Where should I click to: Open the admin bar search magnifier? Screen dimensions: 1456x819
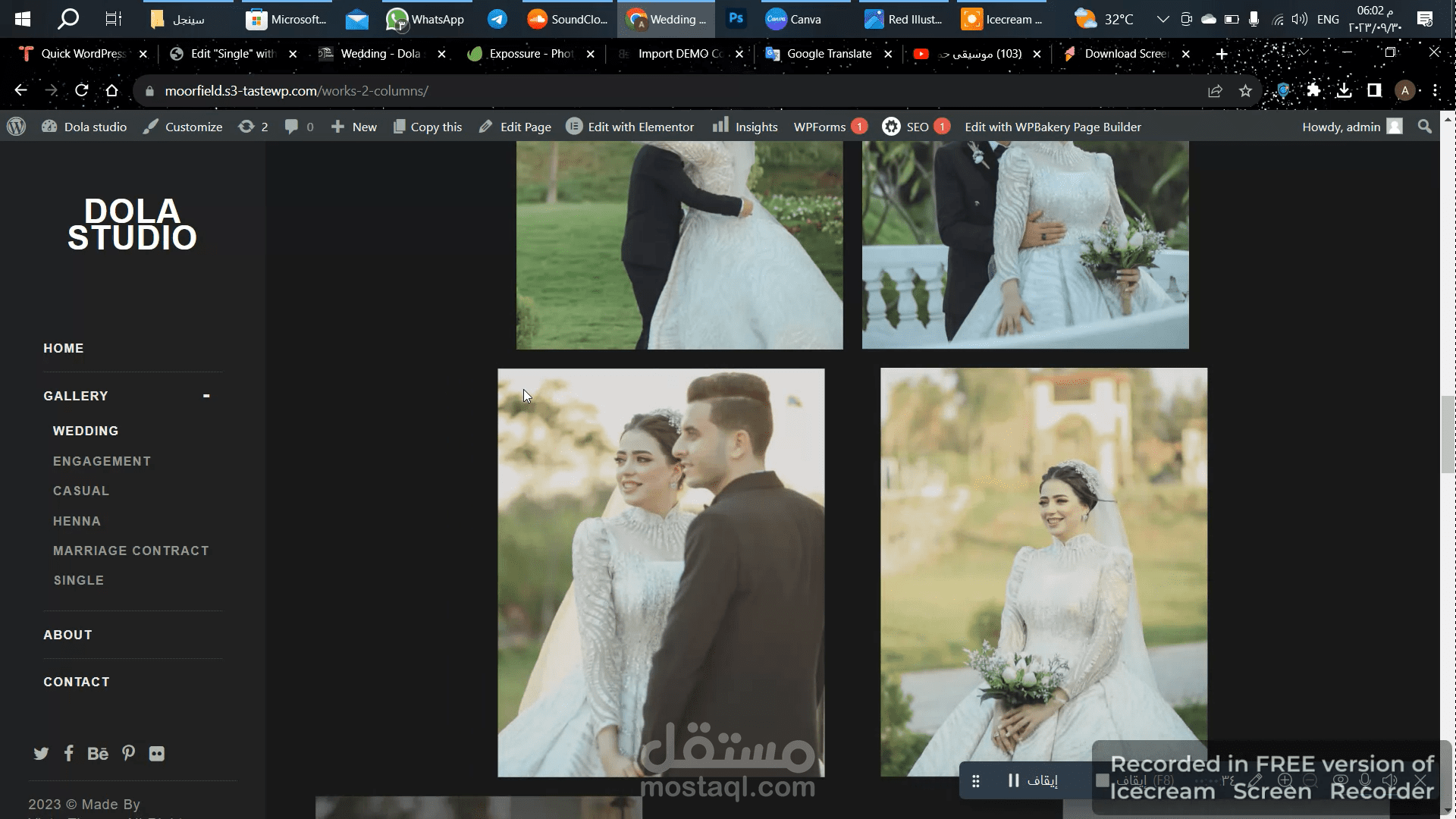coord(1425,127)
